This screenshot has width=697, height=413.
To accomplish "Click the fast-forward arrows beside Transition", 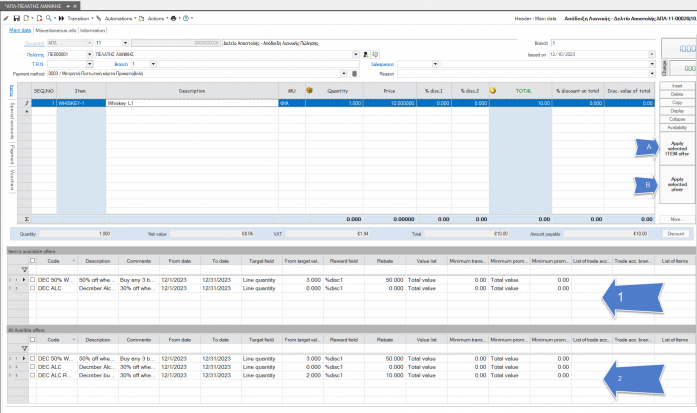I will click(x=61, y=18).
